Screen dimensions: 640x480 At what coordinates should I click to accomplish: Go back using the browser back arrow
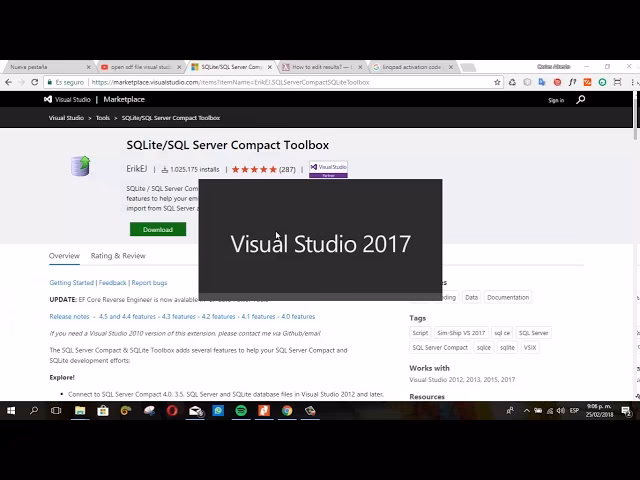(x=9, y=82)
